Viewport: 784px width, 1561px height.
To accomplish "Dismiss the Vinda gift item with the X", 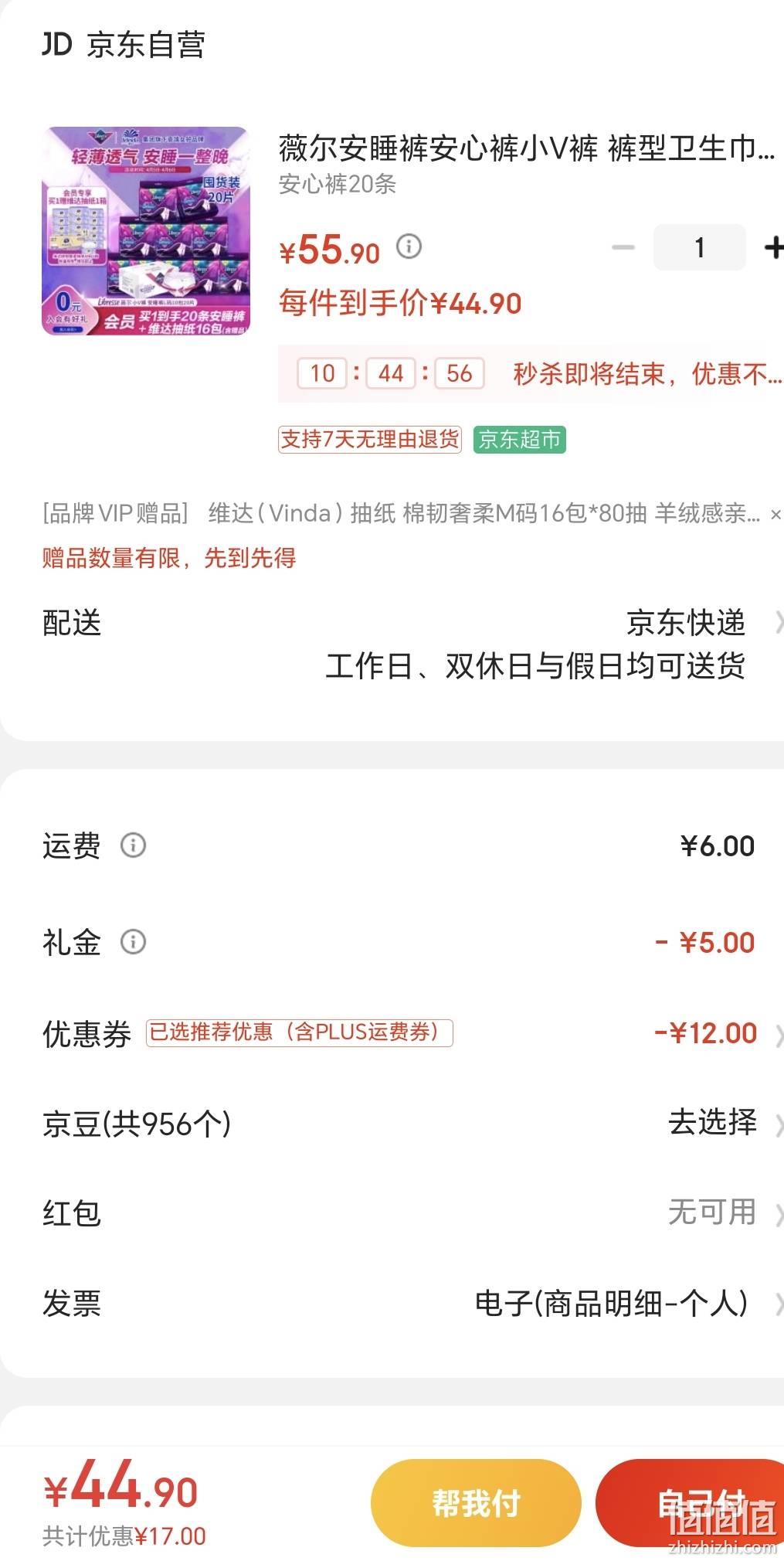I will click(x=775, y=514).
